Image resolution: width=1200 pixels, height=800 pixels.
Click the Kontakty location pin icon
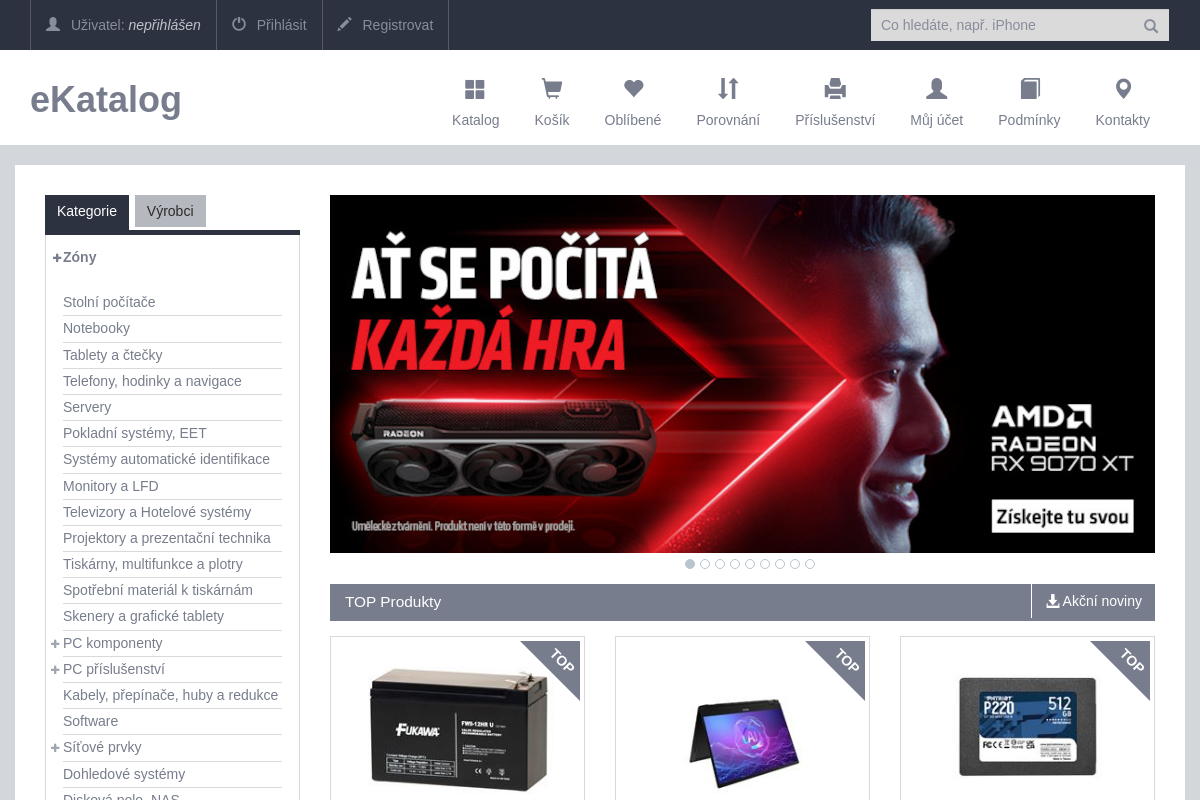pyautogui.click(x=1122, y=89)
